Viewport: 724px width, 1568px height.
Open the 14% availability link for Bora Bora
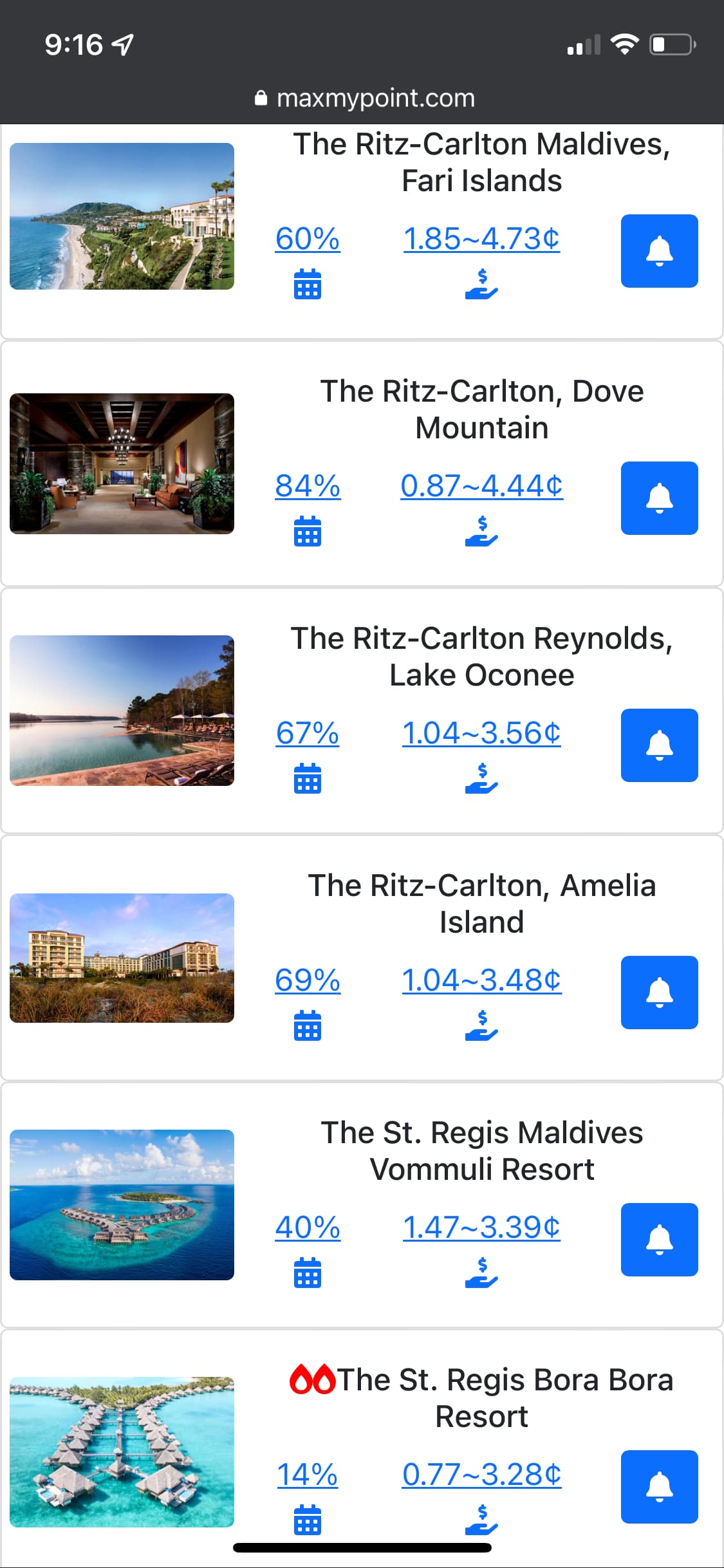(308, 1475)
